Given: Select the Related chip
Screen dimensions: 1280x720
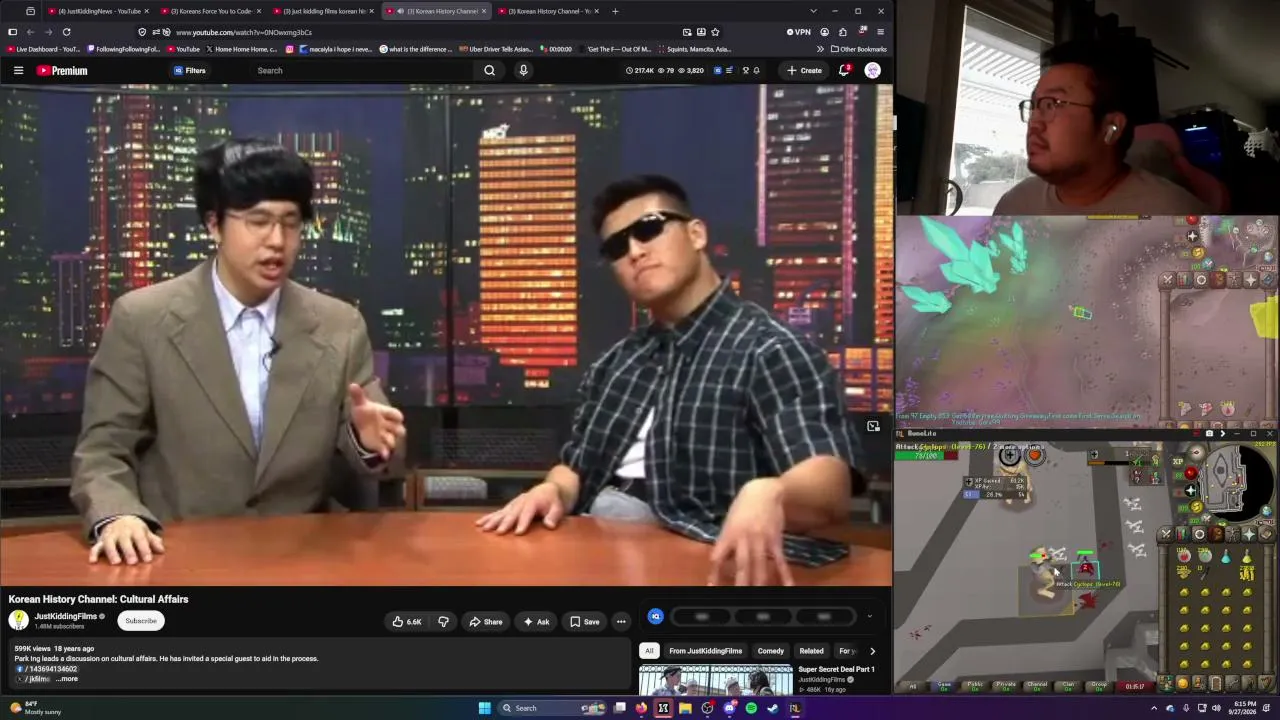Looking at the screenshot, I should pyautogui.click(x=811, y=651).
